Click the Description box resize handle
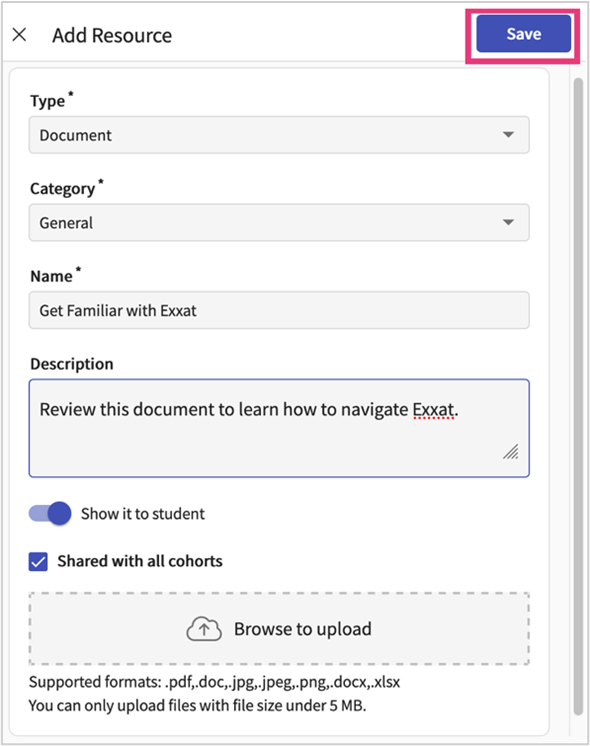This screenshot has width=590, height=746. pos(511,452)
